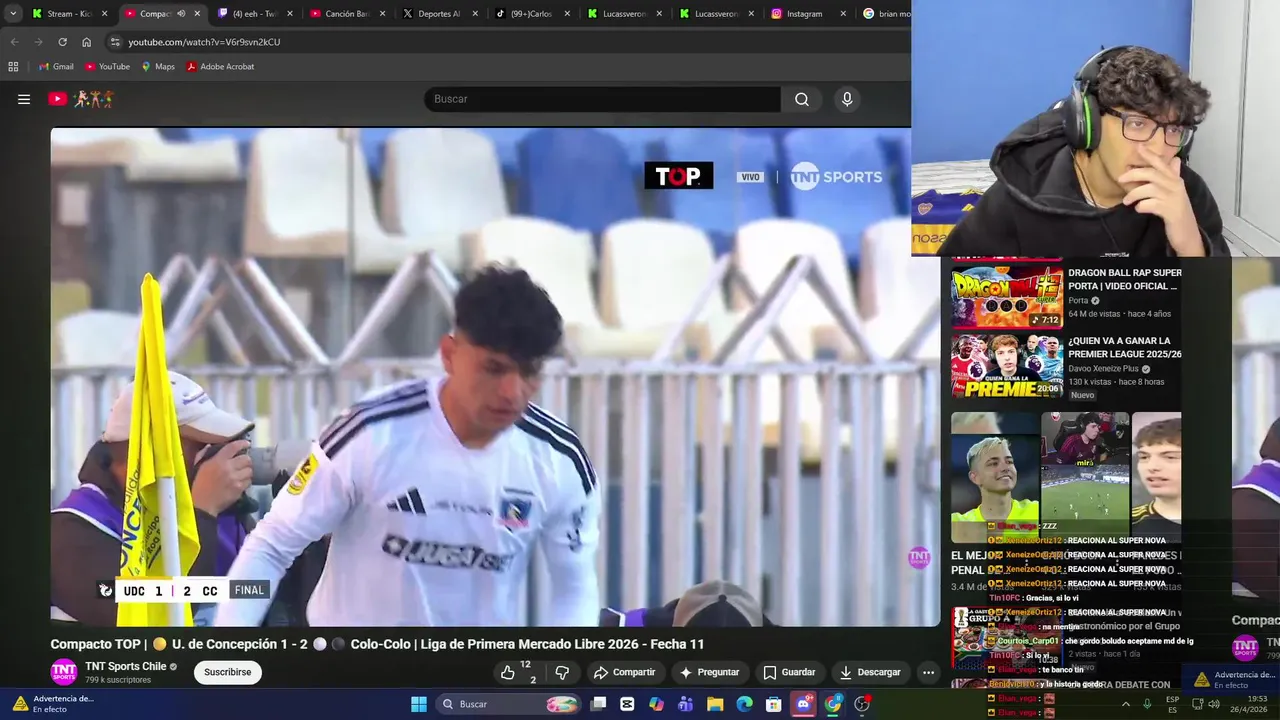The image size is (1280, 720).
Task: Open the Chrome apps grid shortcut
Action: pos(13,67)
